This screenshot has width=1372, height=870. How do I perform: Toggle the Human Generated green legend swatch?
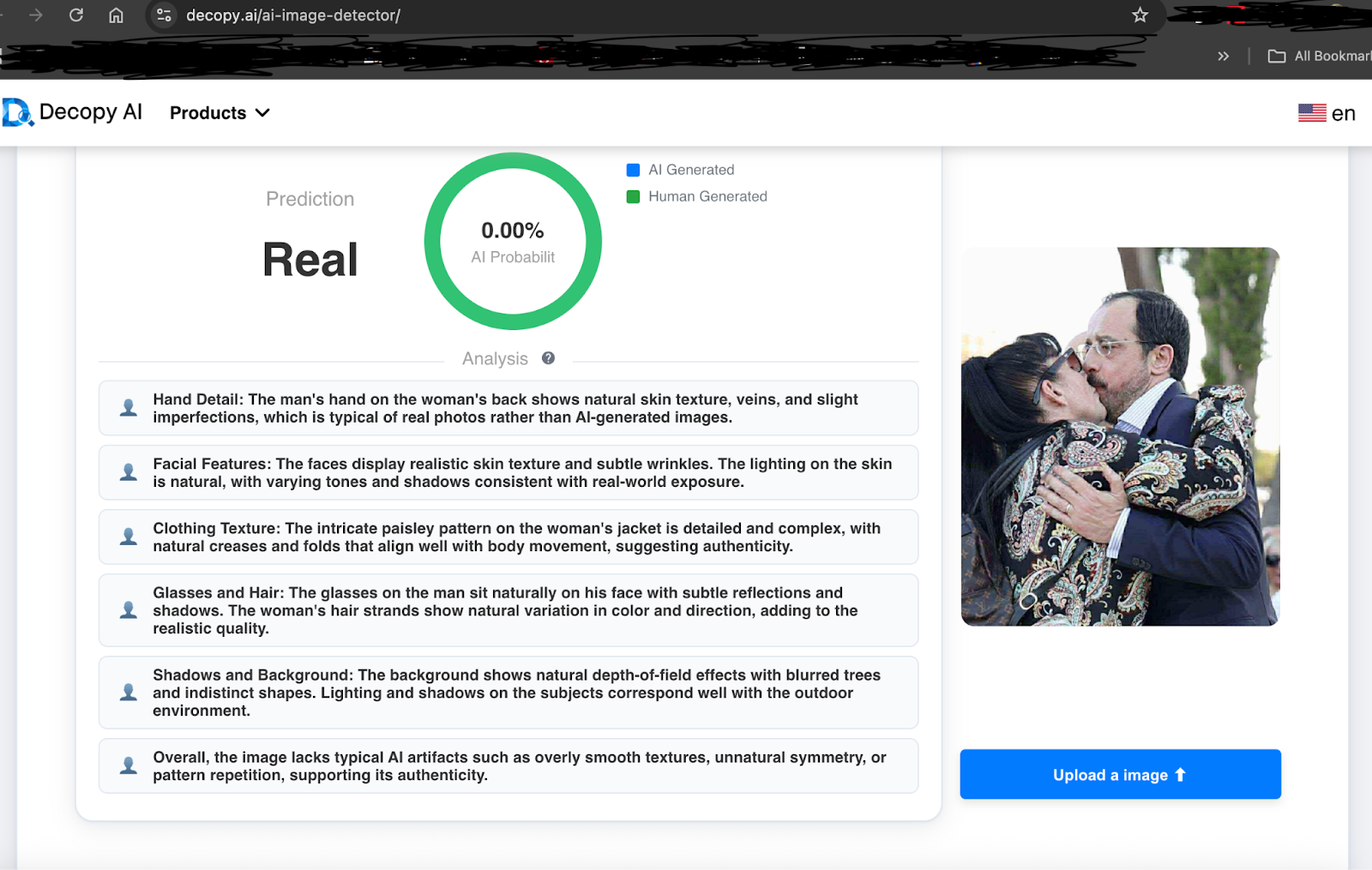click(634, 196)
